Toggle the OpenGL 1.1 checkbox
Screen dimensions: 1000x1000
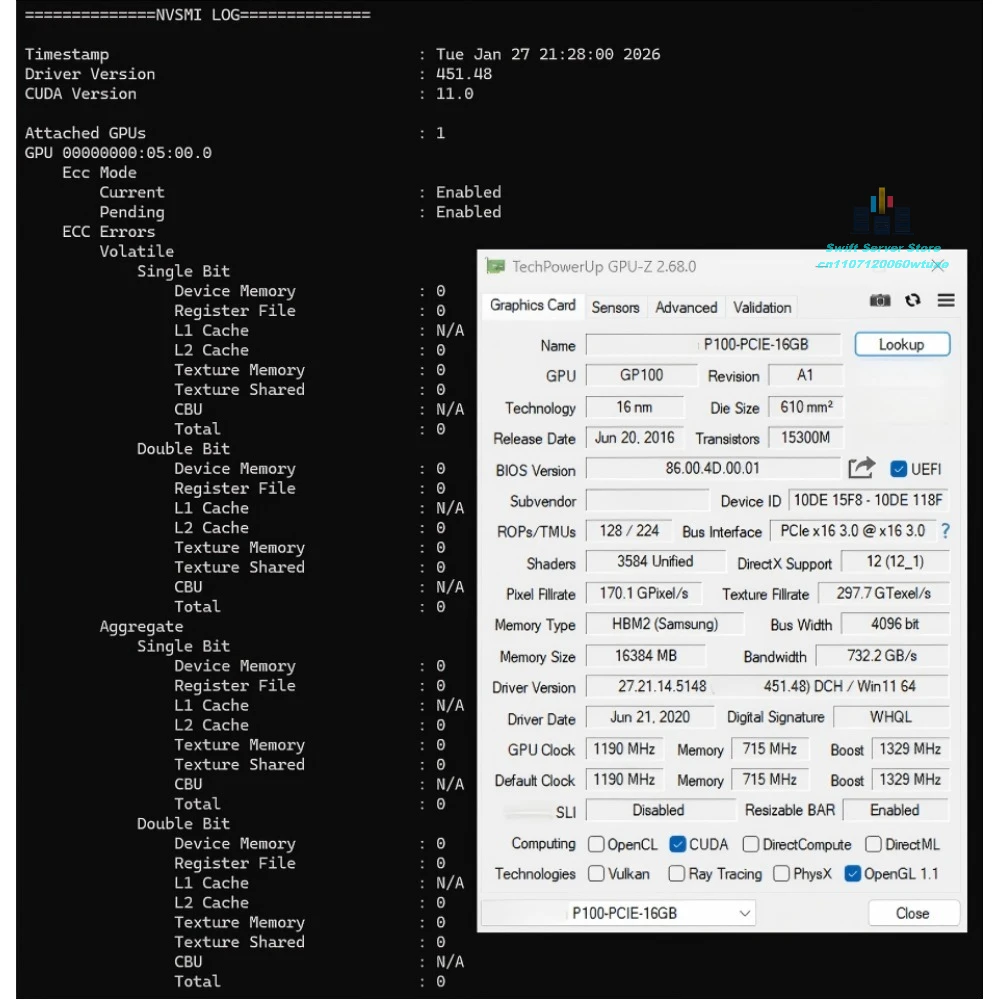852,873
